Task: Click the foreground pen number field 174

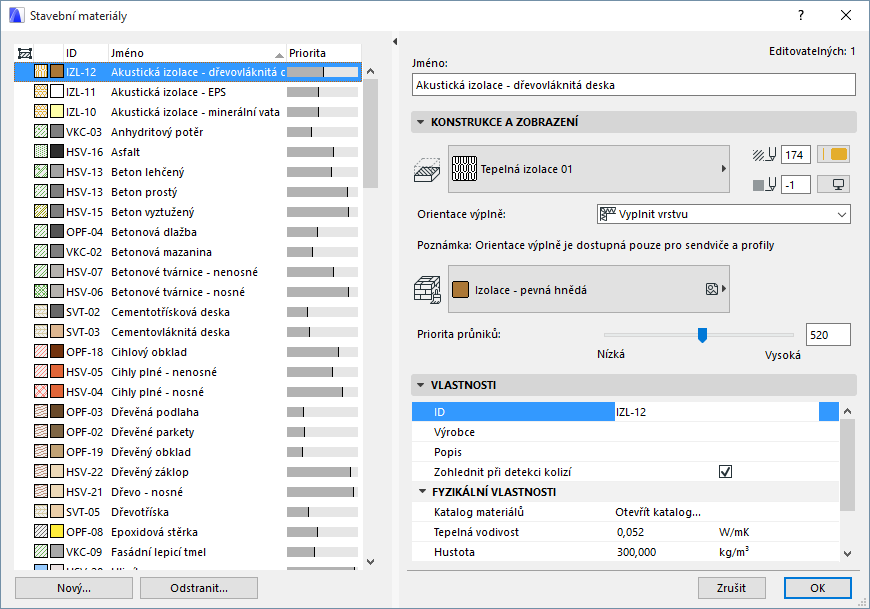Action: tap(796, 155)
